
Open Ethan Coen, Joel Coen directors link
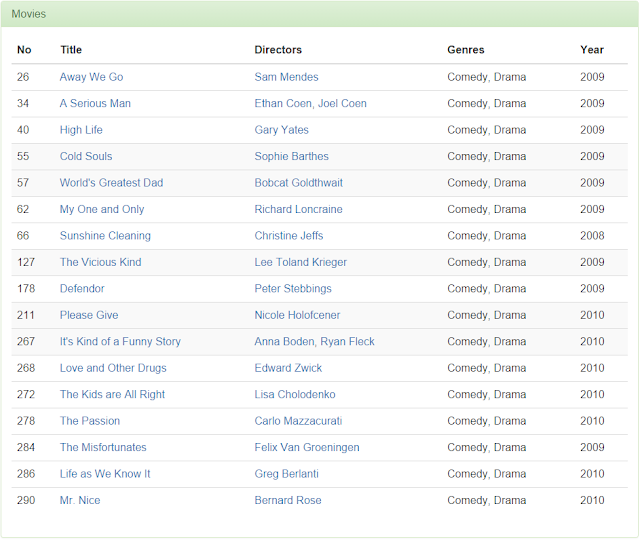[310, 104]
